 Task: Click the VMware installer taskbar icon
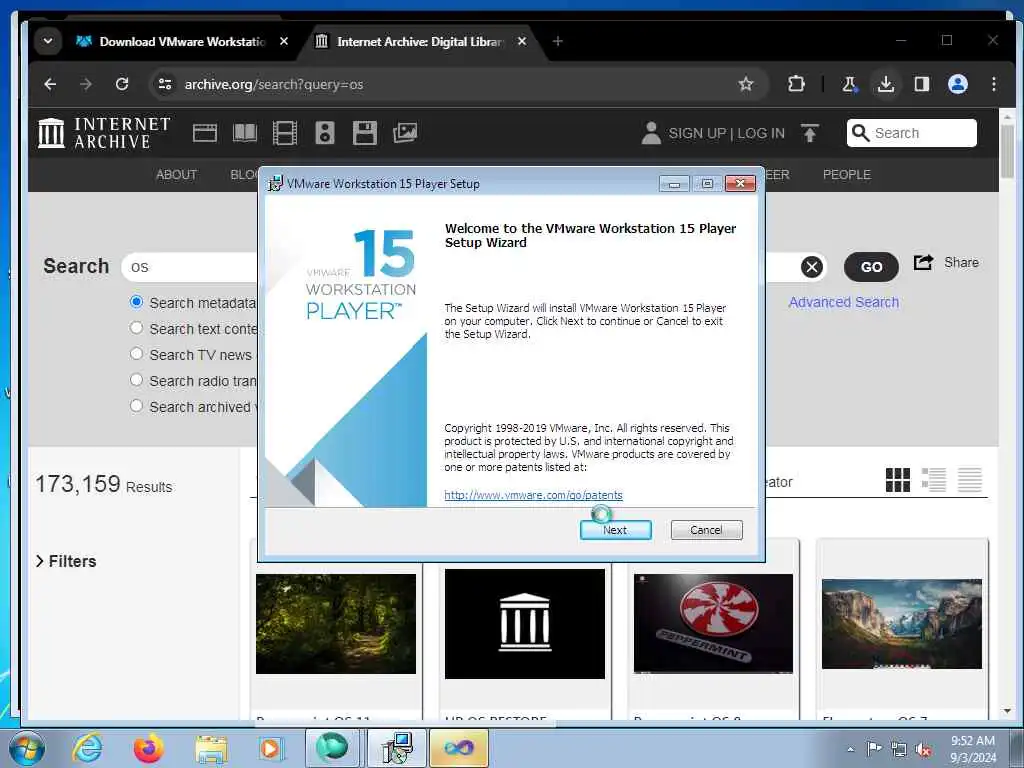397,748
